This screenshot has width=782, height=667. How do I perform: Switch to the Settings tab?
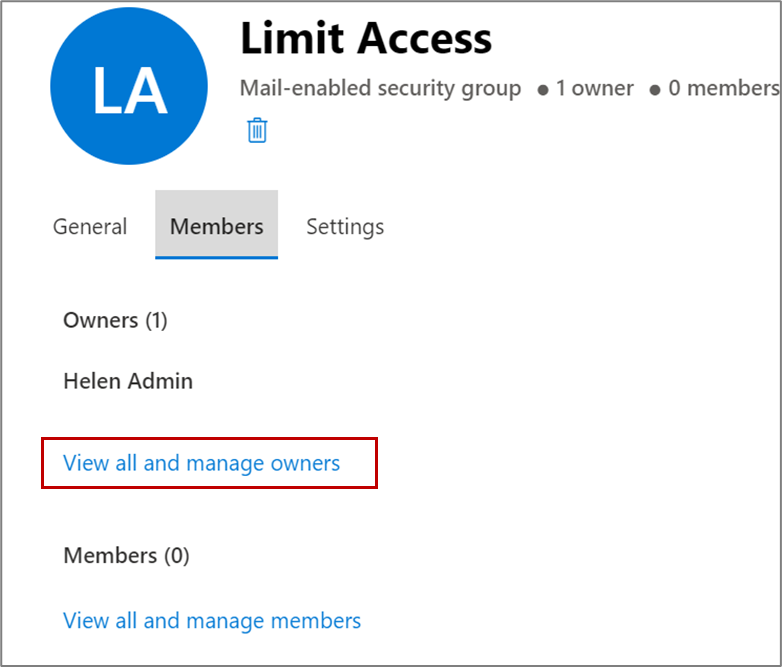click(x=345, y=226)
